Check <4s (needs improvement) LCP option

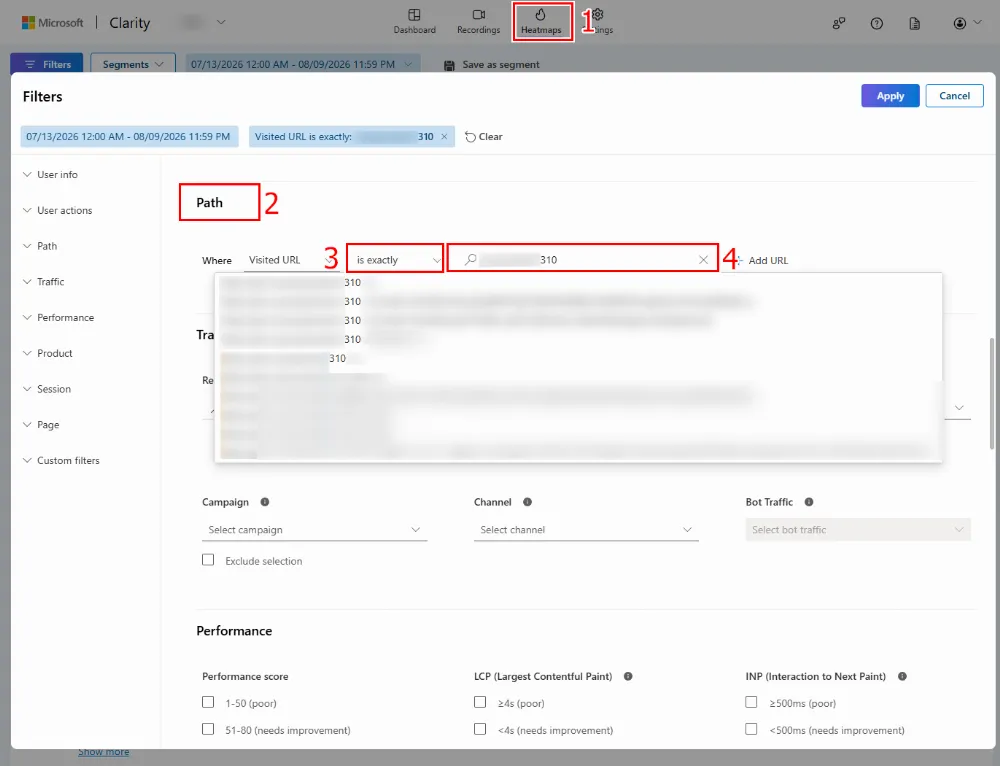[480, 729]
